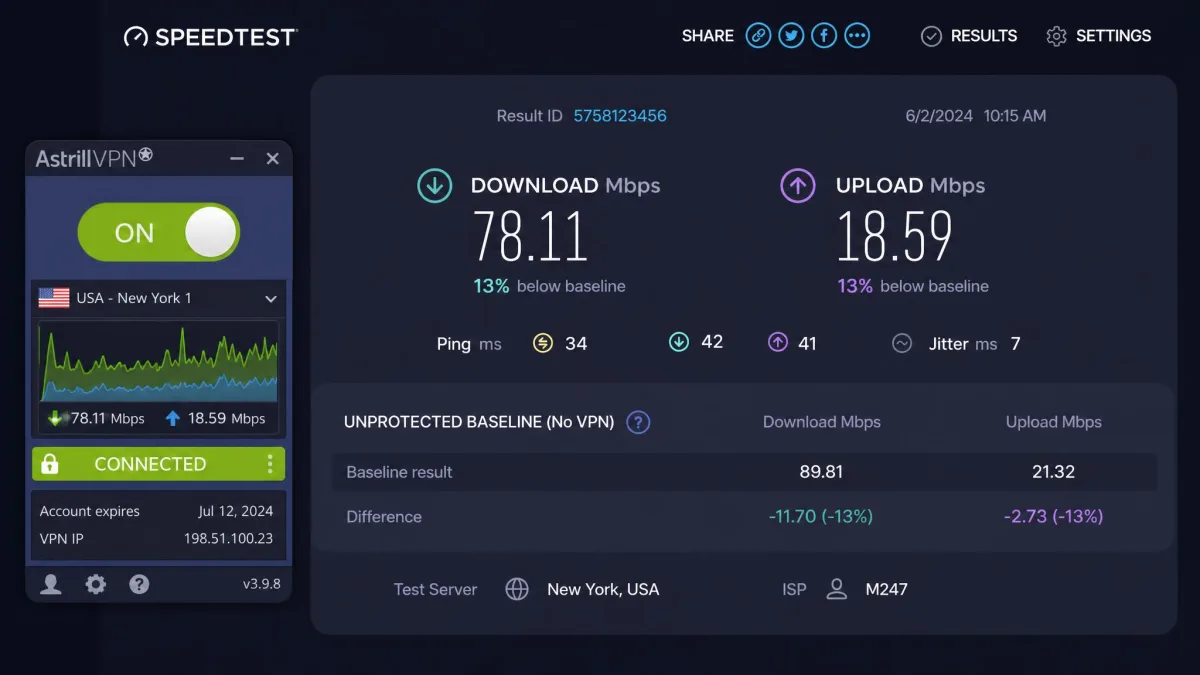
Task: Click the UNPROTECTED BASELINE (No VPN) heading
Action: pos(479,422)
